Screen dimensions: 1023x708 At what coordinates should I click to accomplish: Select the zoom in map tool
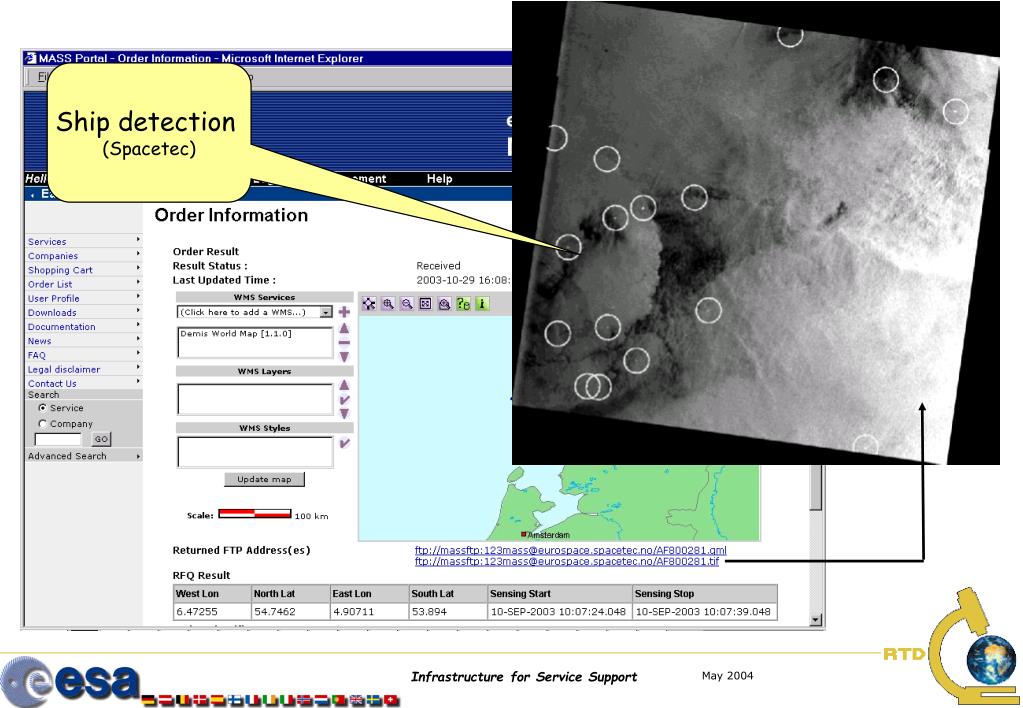[x=388, y=303]
